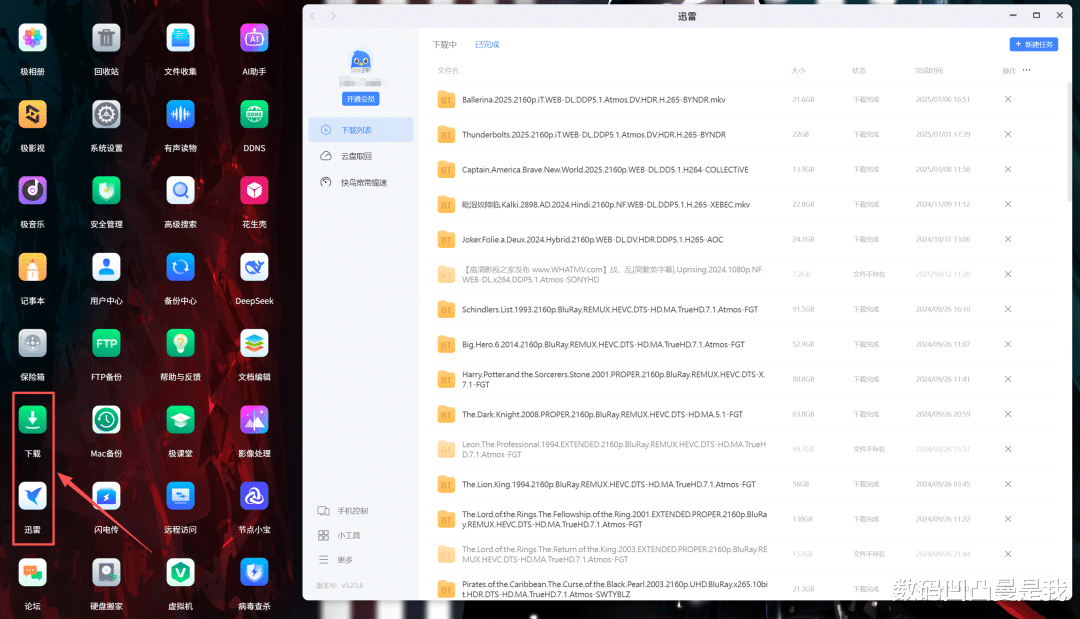This screenshot has height=619, width=1080.
Task: Remove the Thunderbolts.2025 download entry
Action: [1008, 134]
